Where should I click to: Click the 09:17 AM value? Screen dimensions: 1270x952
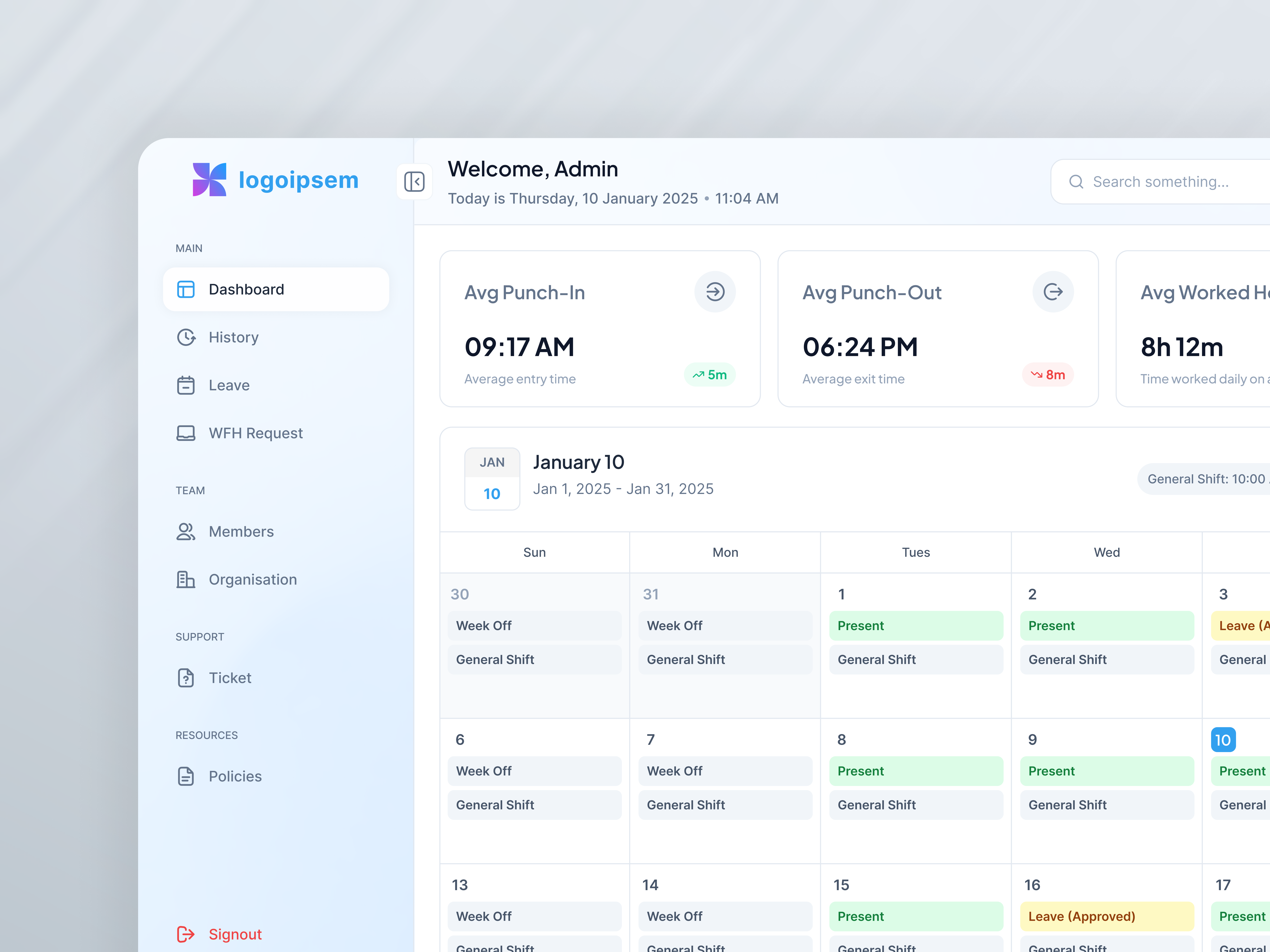coord(519,347)
